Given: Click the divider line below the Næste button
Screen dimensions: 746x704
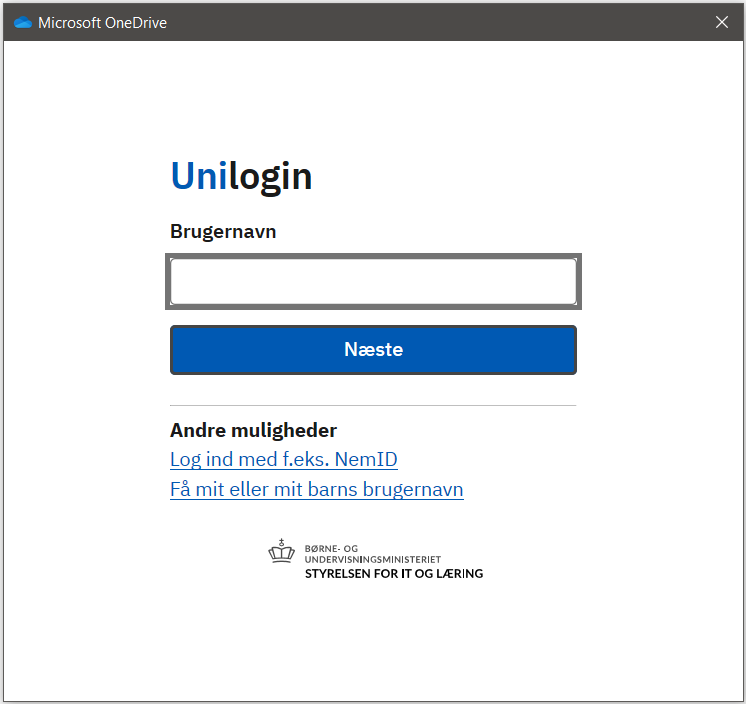Looking at the screenshot, I should 373,406.
